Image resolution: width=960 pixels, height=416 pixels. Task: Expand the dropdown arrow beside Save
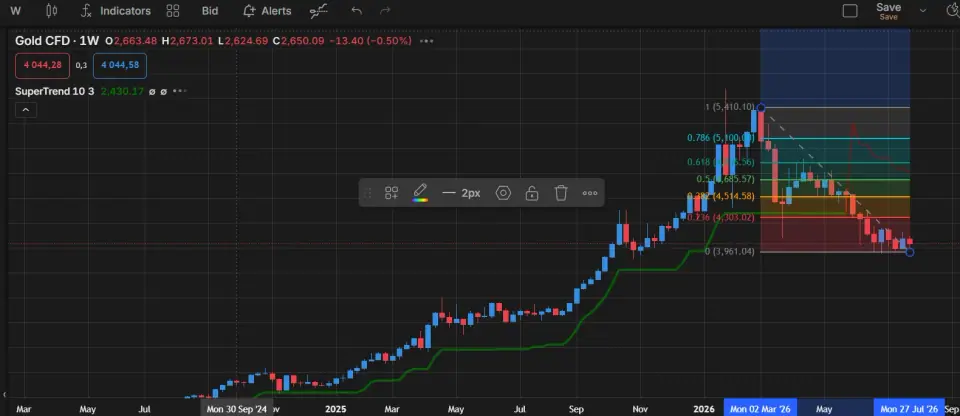coord(923,11)
